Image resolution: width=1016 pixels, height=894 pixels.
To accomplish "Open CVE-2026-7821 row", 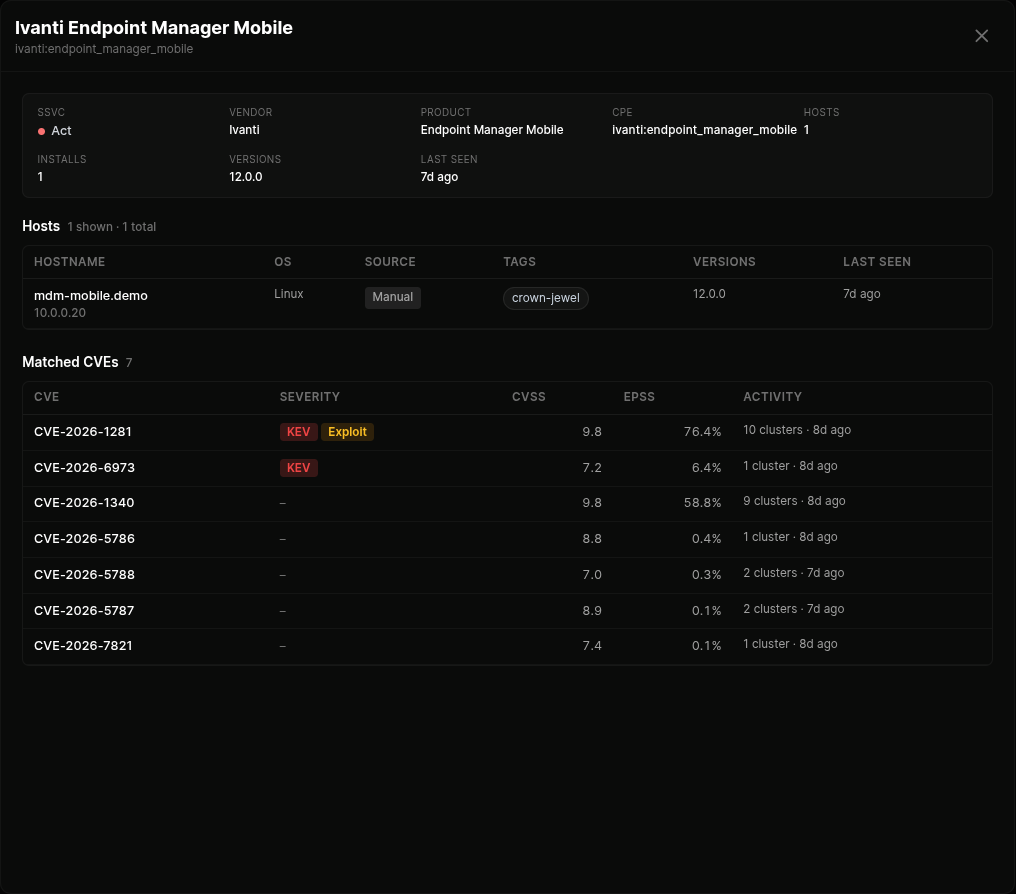I will 507,646.
